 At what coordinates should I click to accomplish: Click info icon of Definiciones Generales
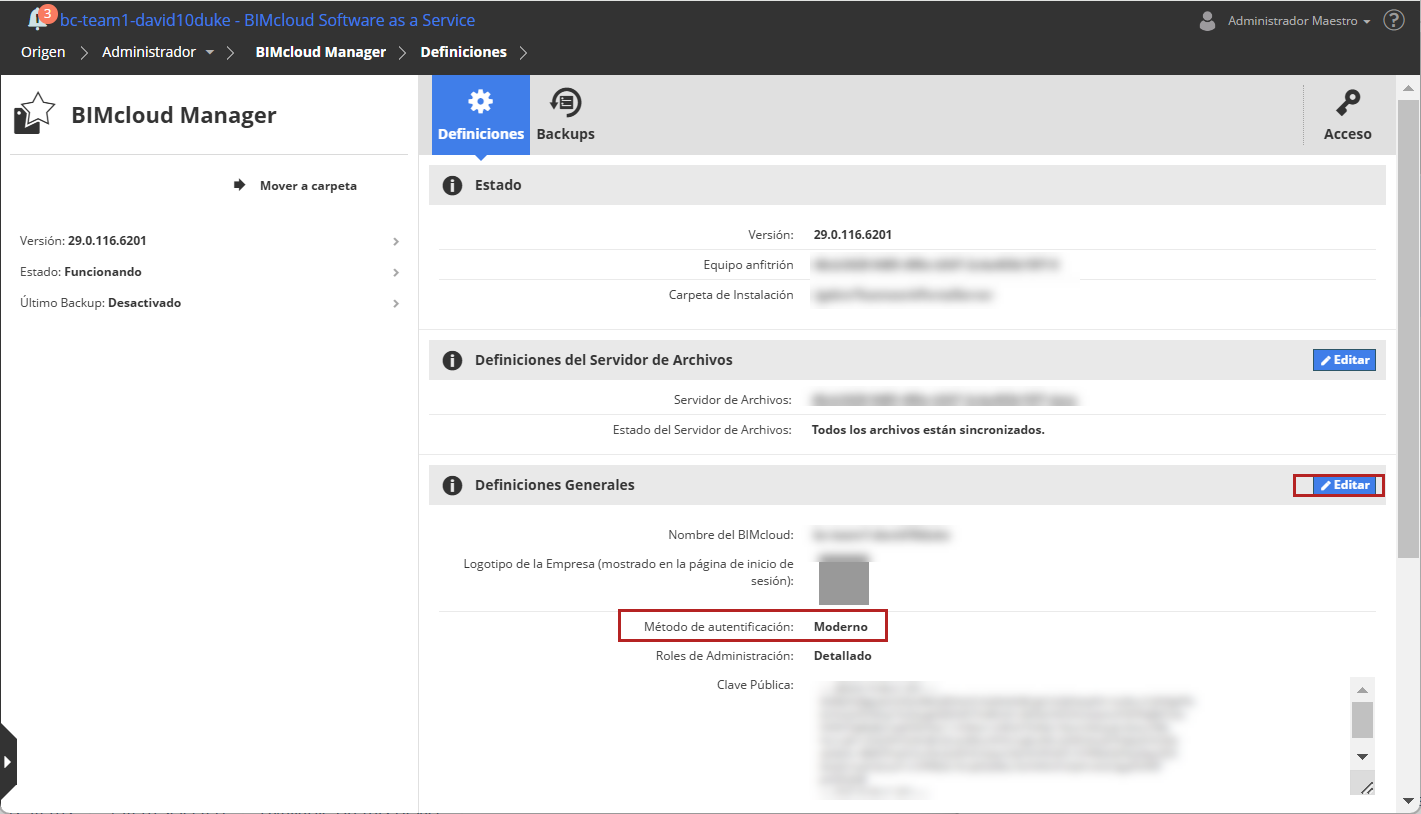tap(452, 485)
